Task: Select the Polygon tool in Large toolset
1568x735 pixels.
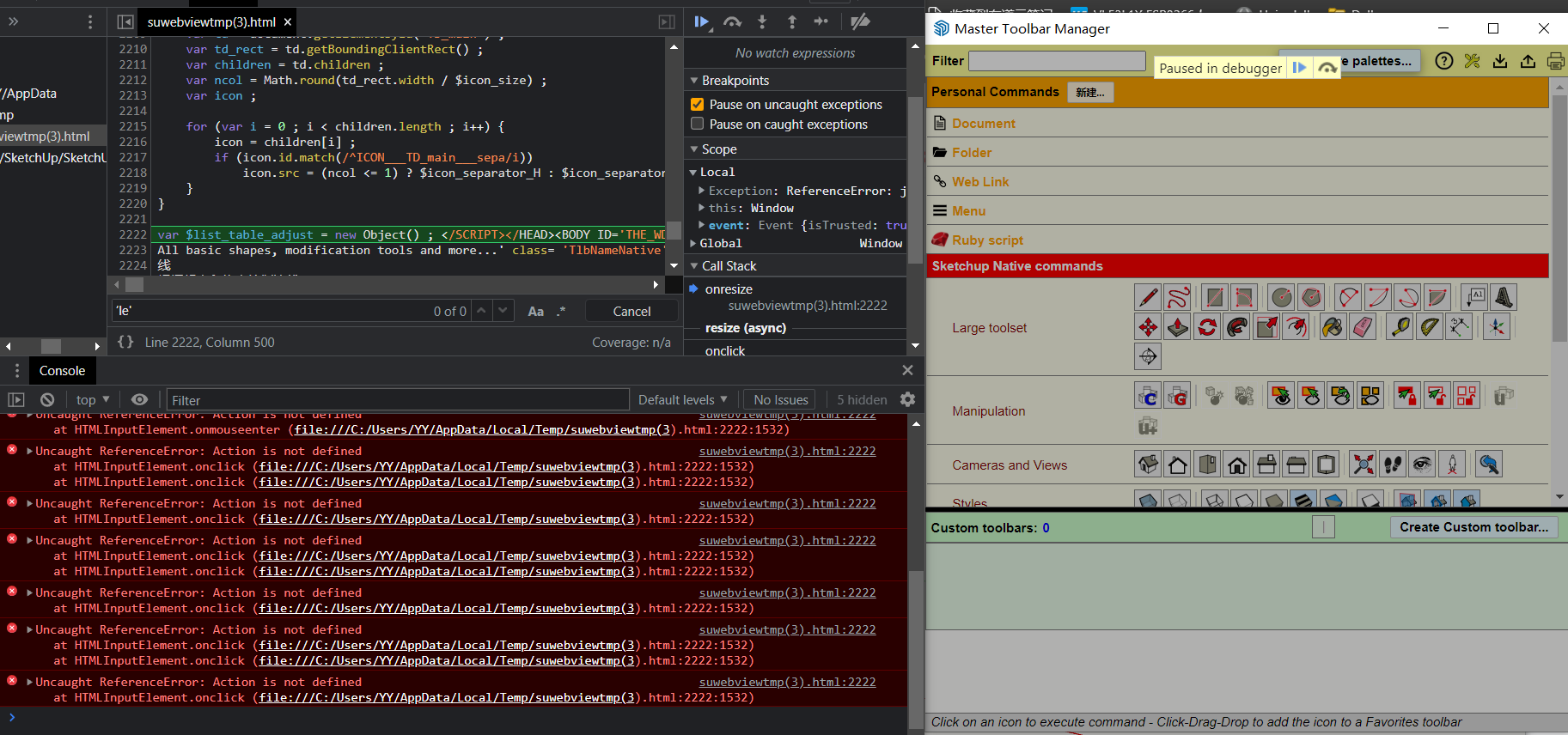Action: [x=1311, y=297]
